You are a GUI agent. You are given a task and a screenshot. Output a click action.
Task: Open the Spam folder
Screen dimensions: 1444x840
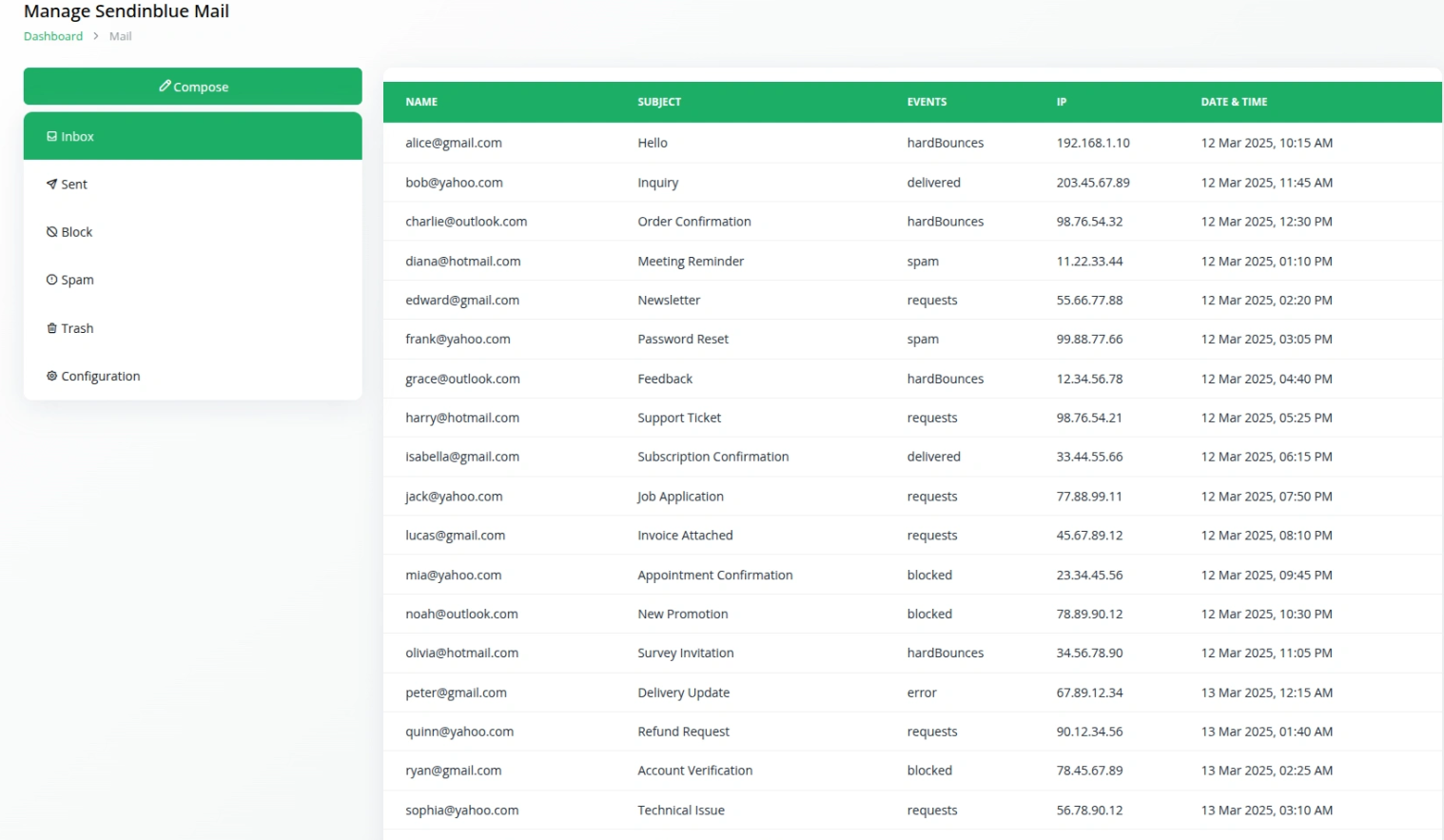192,280
